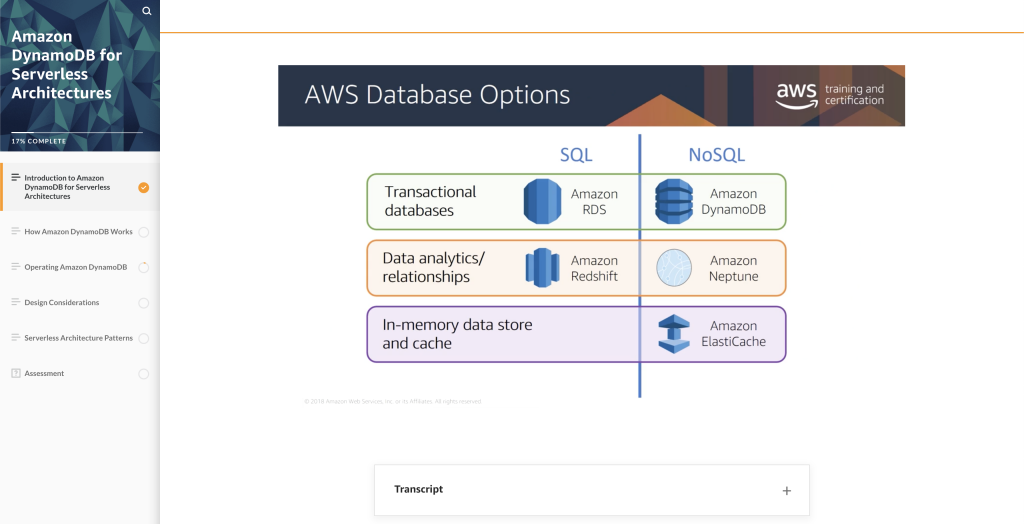Click status circle beside Design Considerations
1024x524 pixels.
144,303
